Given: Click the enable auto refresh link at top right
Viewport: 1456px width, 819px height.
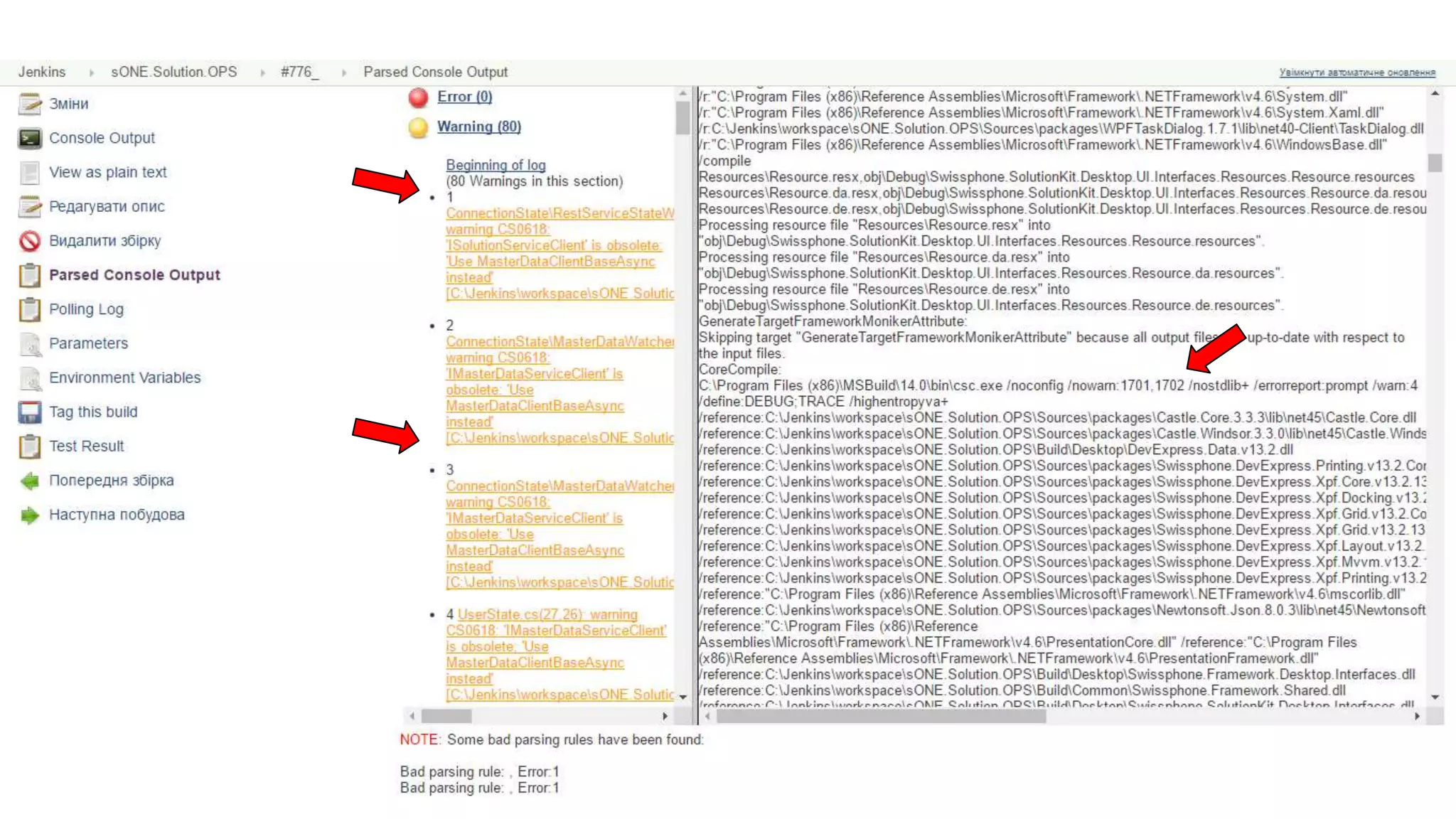Looking at the screenshot, I should (x=1356, y=73).
